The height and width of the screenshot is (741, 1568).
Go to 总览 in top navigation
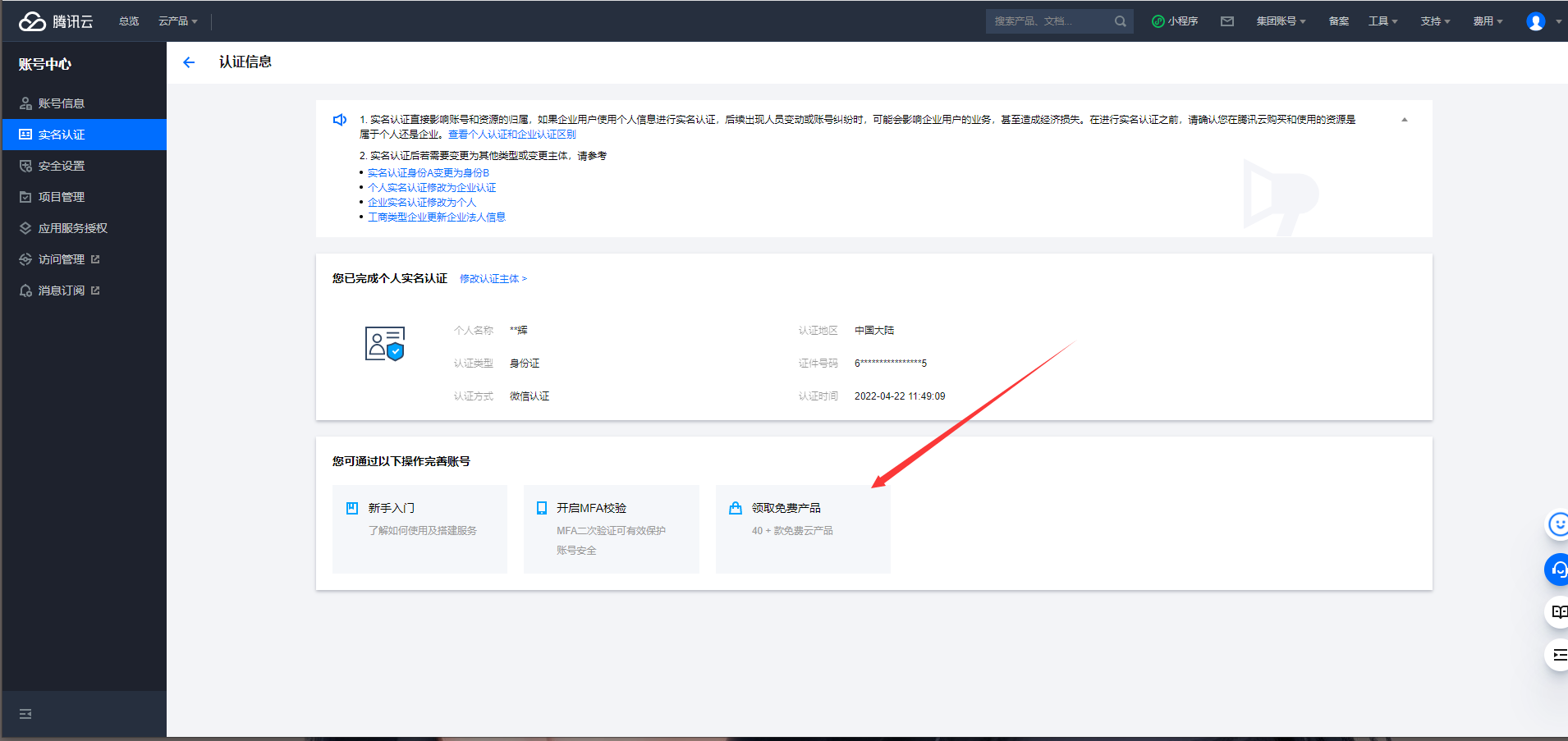(x=129, y=21)
